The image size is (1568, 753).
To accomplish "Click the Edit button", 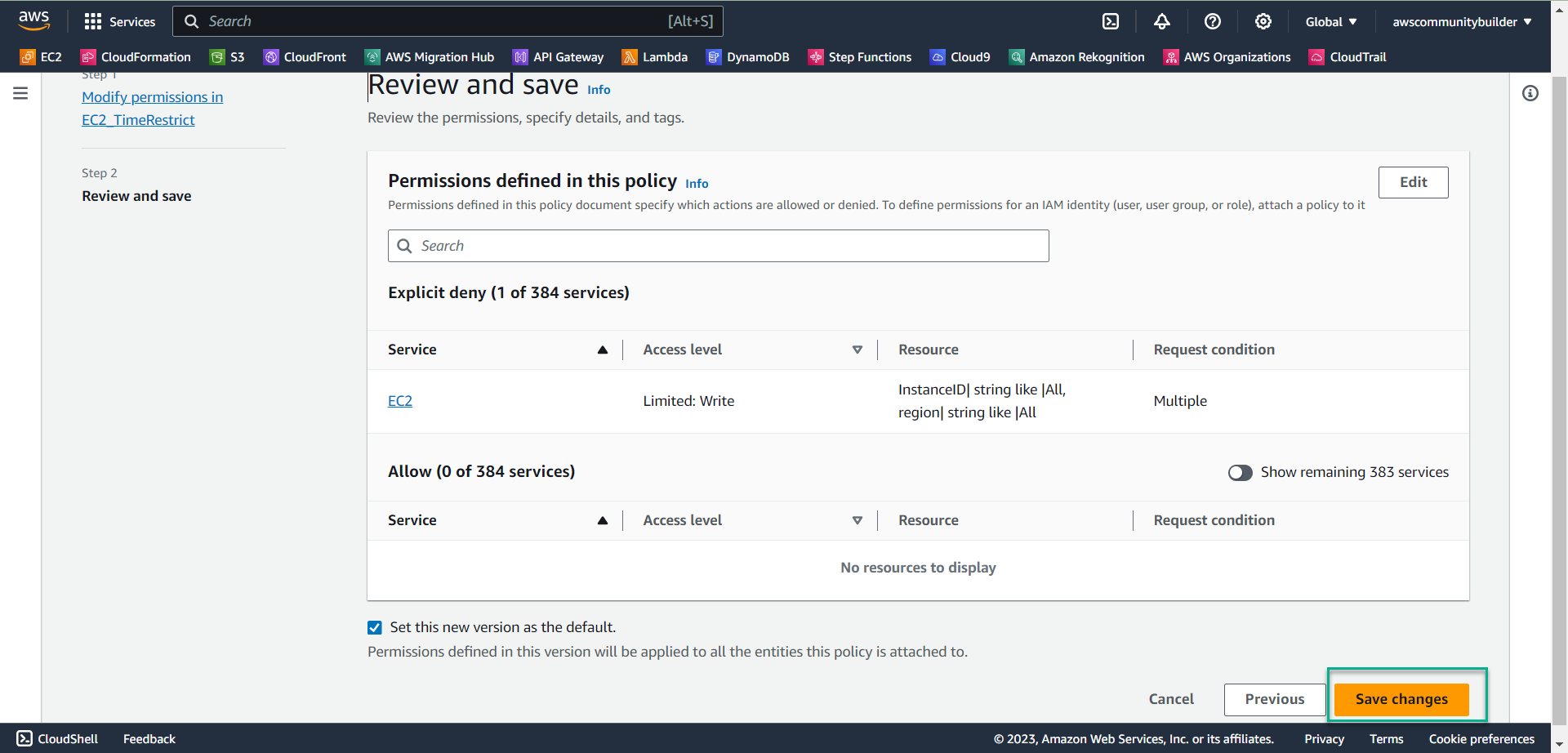I will point(1413,182).
